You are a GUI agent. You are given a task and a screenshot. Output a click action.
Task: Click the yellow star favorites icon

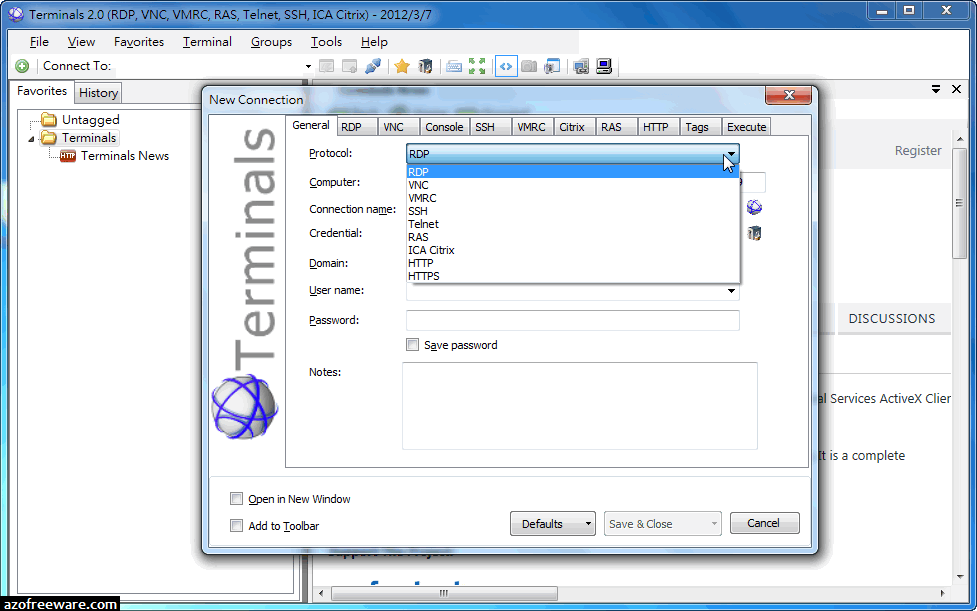click(402, 66)
